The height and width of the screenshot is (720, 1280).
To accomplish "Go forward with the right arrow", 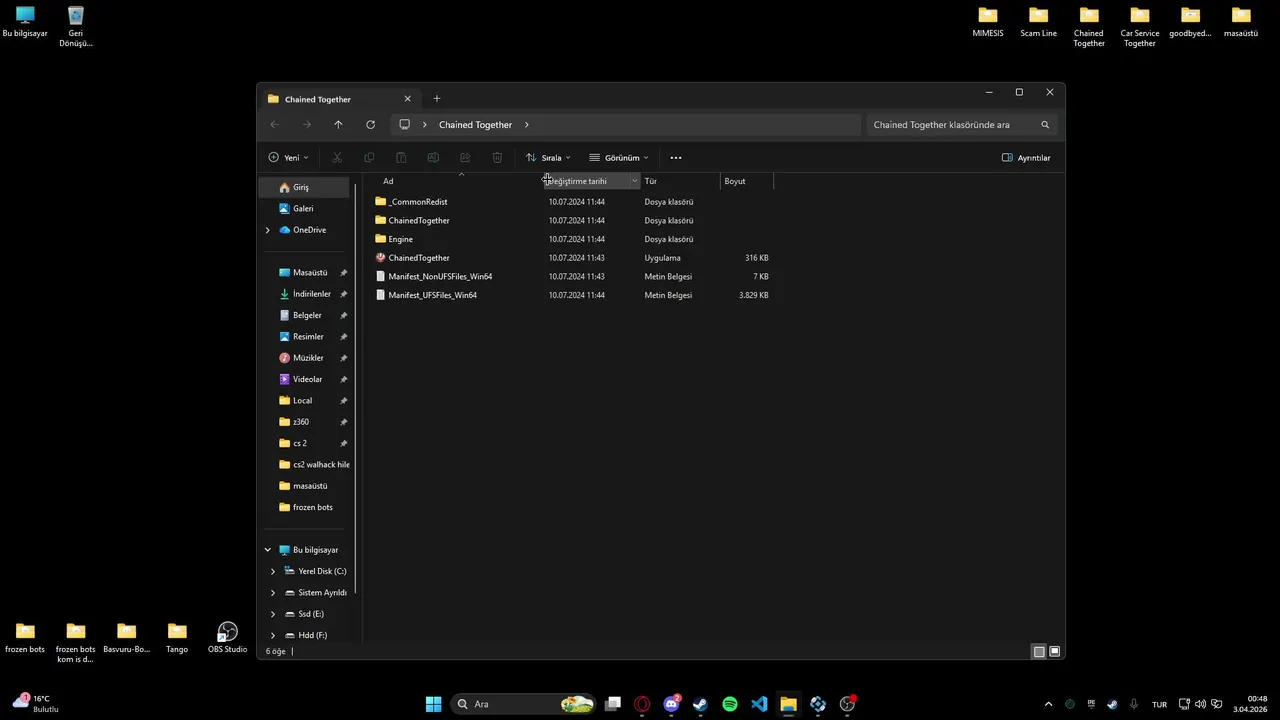I will tap(306, 125).
